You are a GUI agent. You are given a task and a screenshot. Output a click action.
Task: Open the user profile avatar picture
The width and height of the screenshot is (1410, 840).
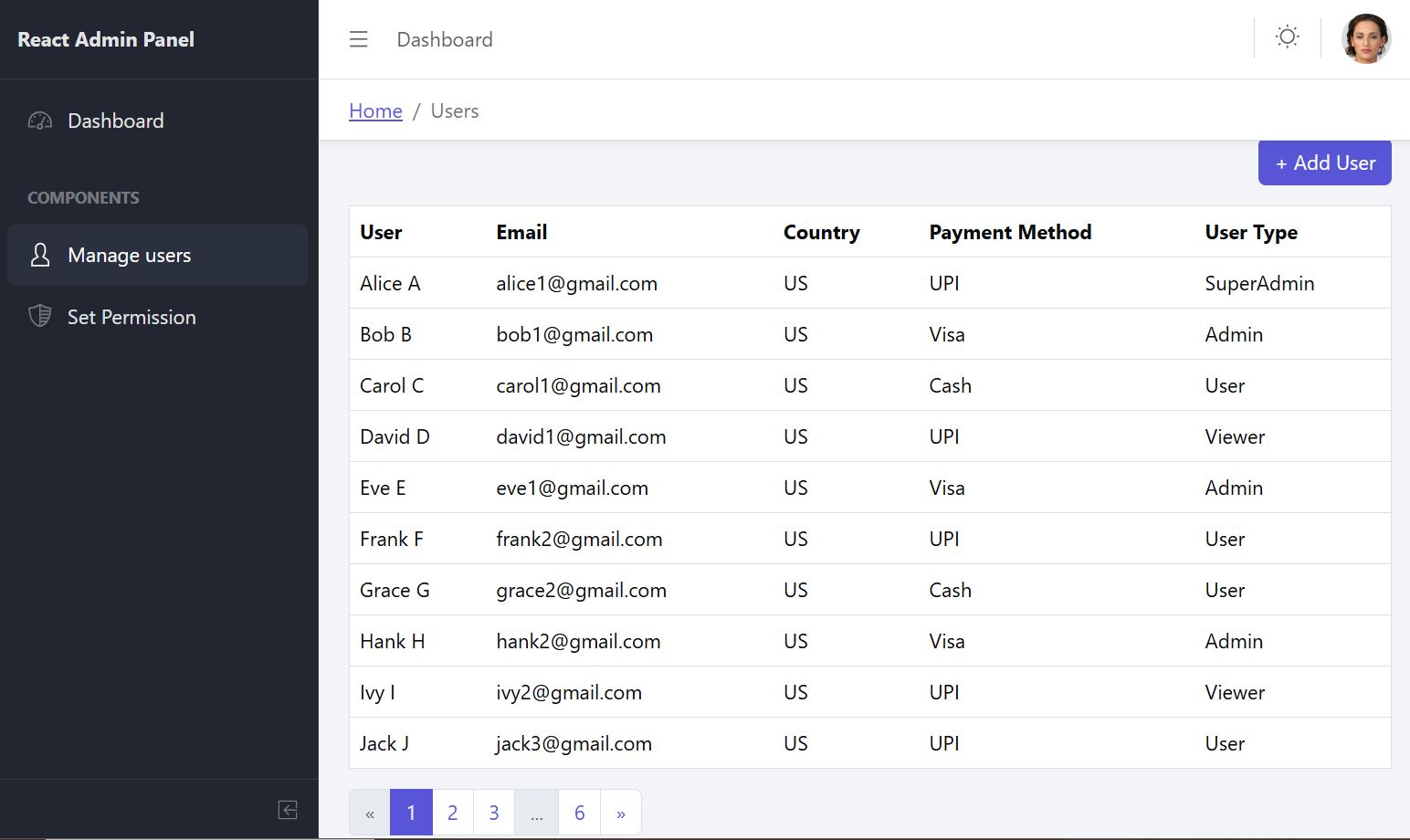click(x=1366, y=38)
